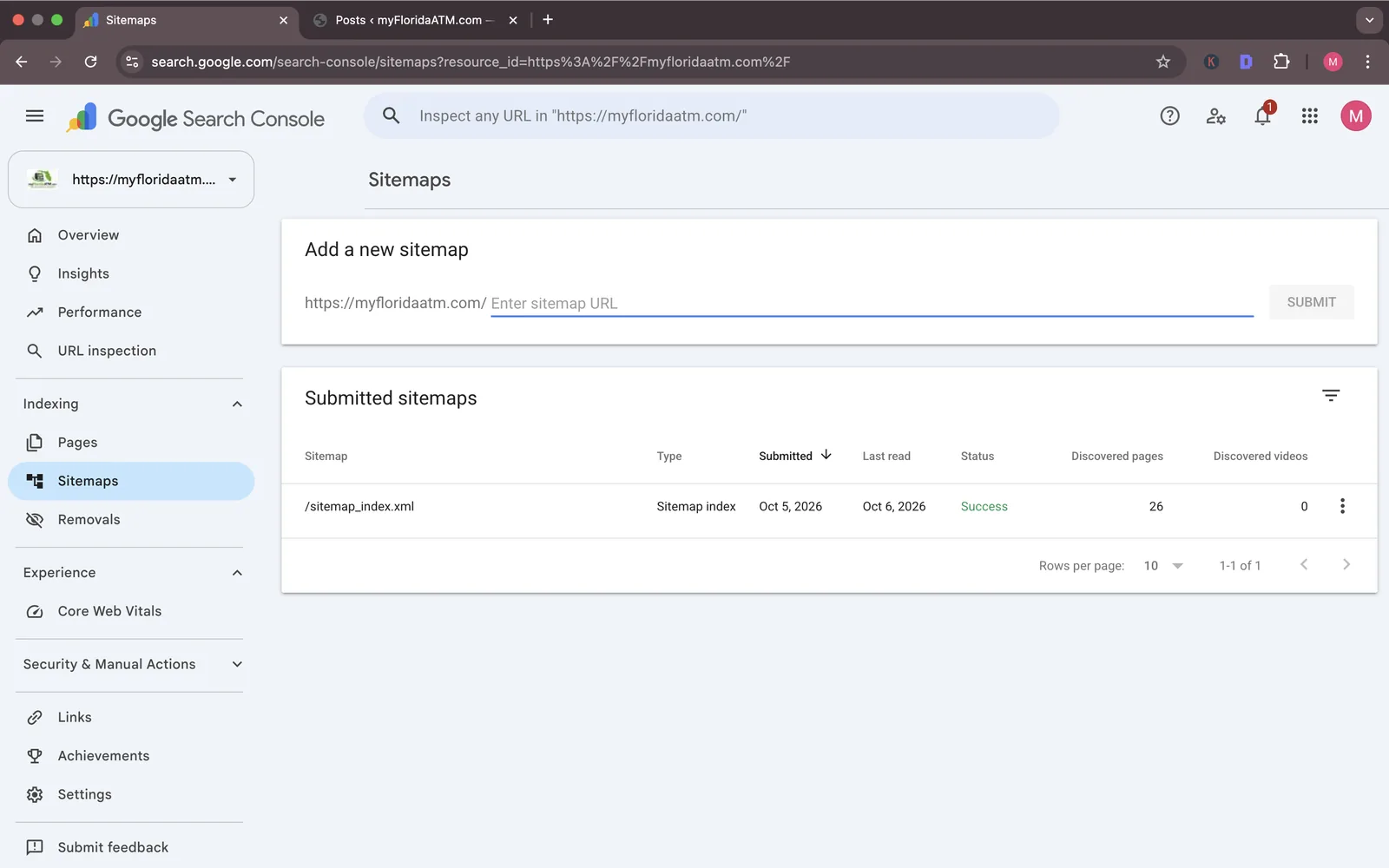
Task: Open the notifications bell
Action: [x=1263, y=115]
